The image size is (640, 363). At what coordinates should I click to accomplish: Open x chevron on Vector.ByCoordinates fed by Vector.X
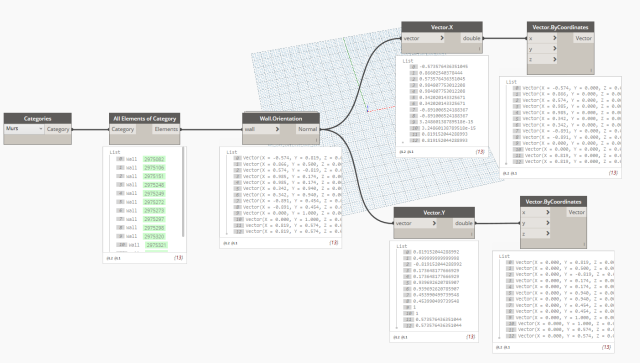[x=554, y=38]
